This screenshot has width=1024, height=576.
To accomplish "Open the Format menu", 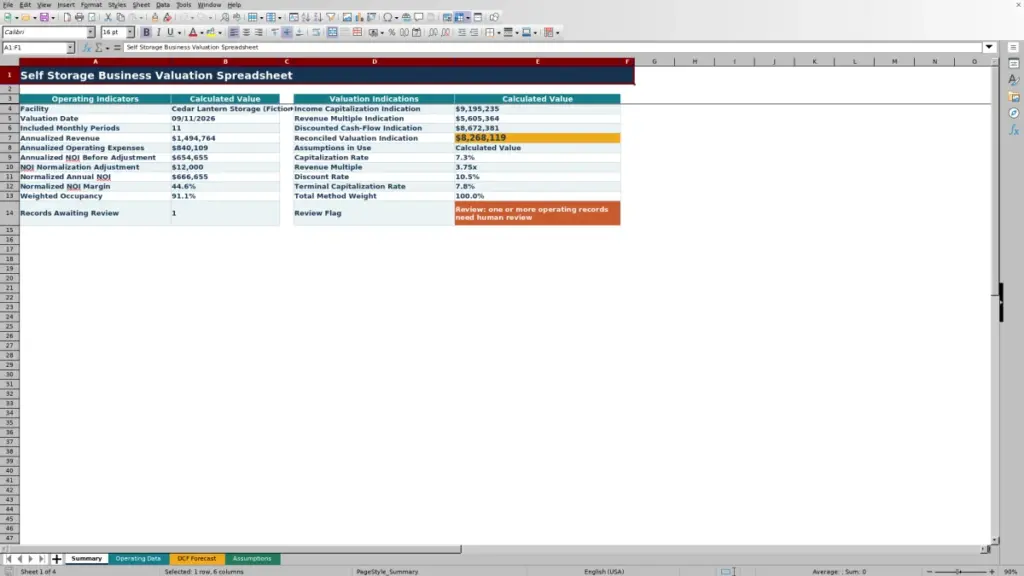I will click(x=91, y=5).
